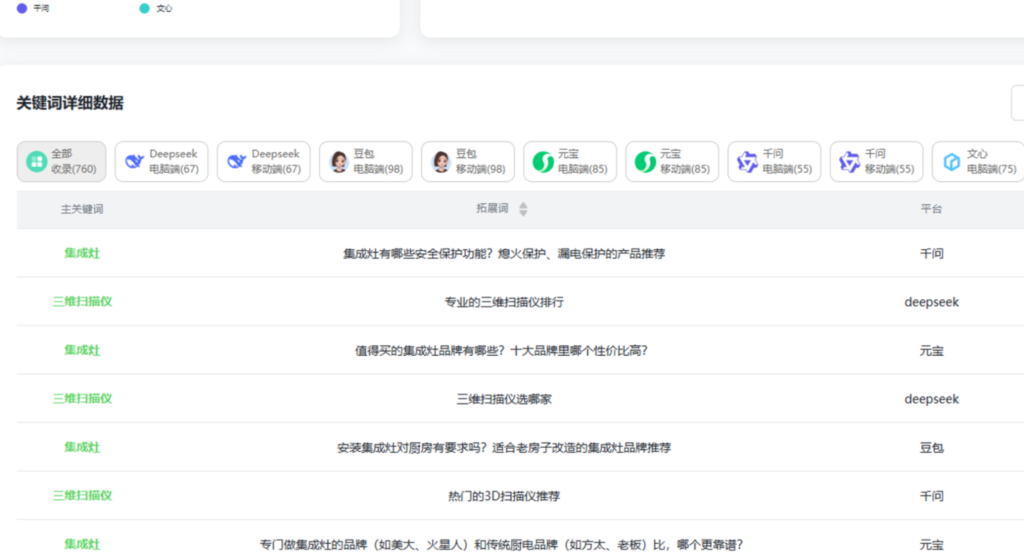The image size is (1024, 559).
Task: Click the 文心 电脑端 blue hexagon icon
Action: point(951,162)
